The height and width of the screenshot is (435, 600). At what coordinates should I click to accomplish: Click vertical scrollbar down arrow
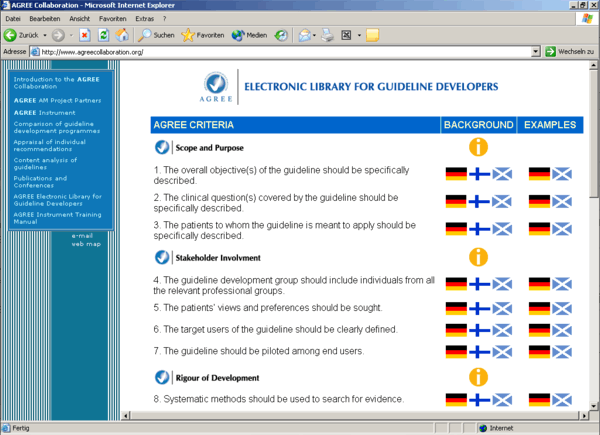tap(593, 406)
